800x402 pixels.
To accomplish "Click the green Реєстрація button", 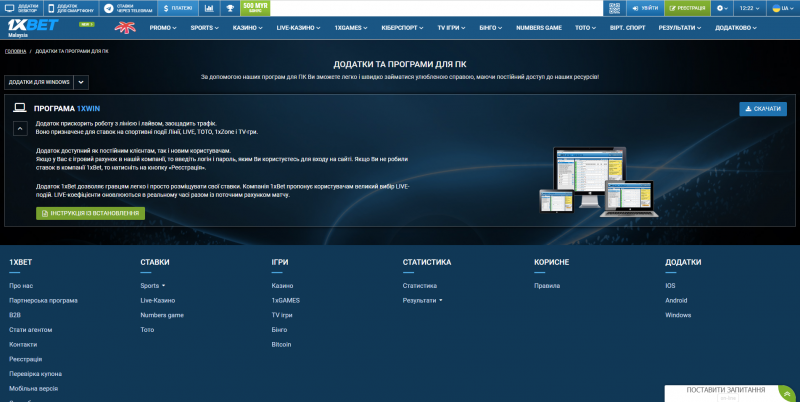I will (x=687, y=8).
